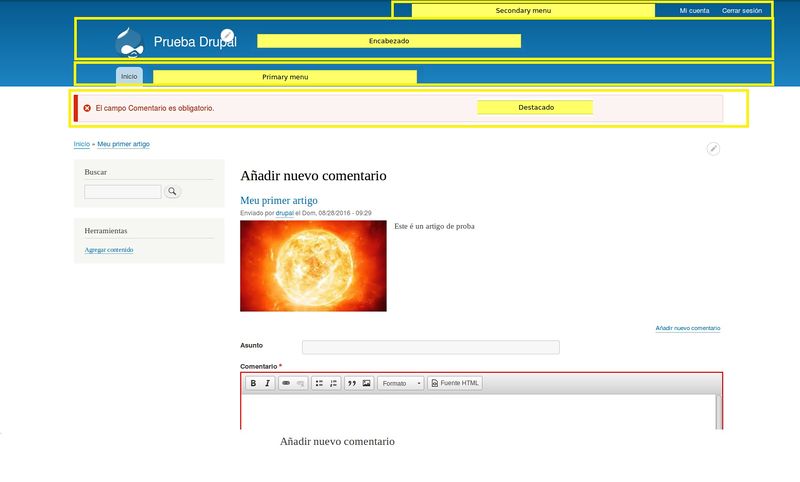
Task: Toggle bold formatting in the comment editor
Action: tap(253, 383)
